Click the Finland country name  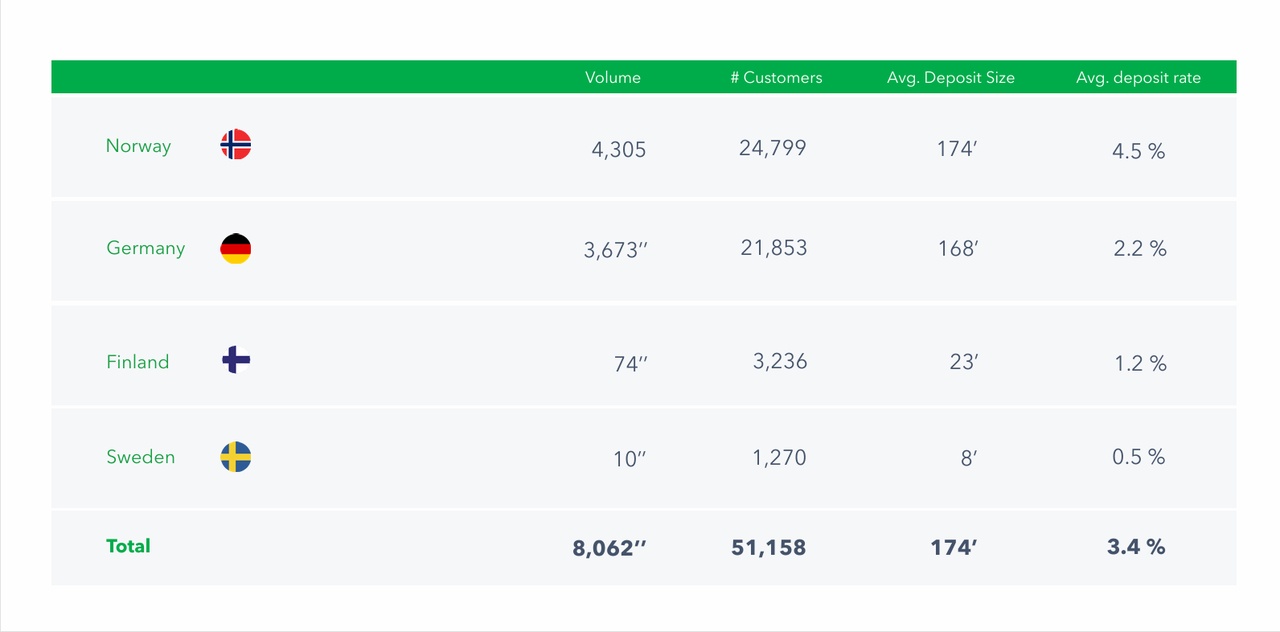pyautogui.click(x=138, y=362)
